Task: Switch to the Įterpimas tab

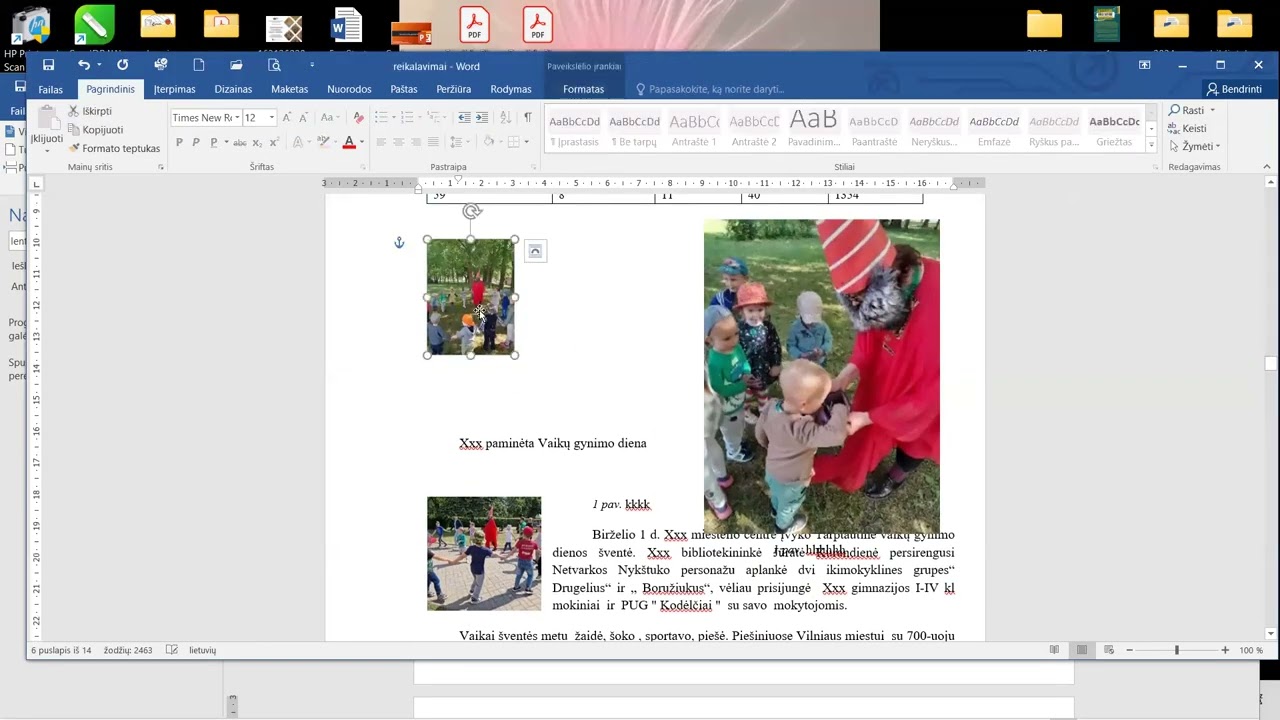Action: 174,89
